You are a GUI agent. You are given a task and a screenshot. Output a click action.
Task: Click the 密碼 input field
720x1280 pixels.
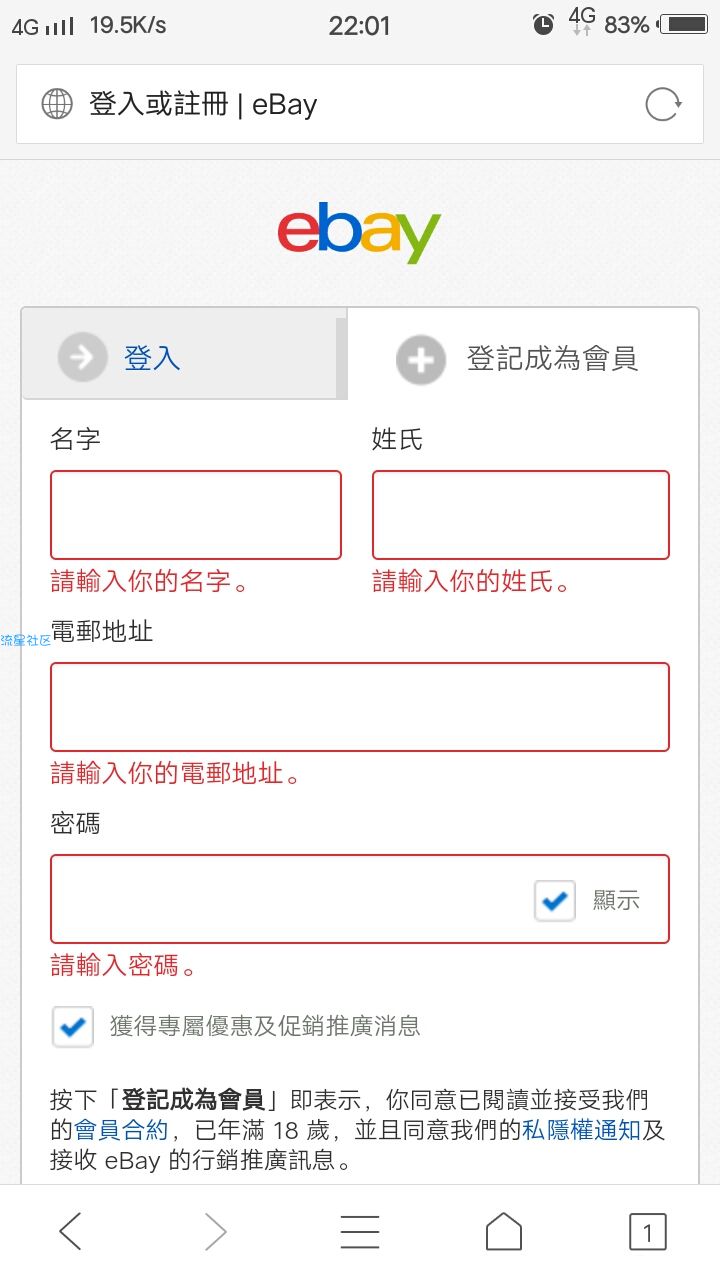click(290, 899)
